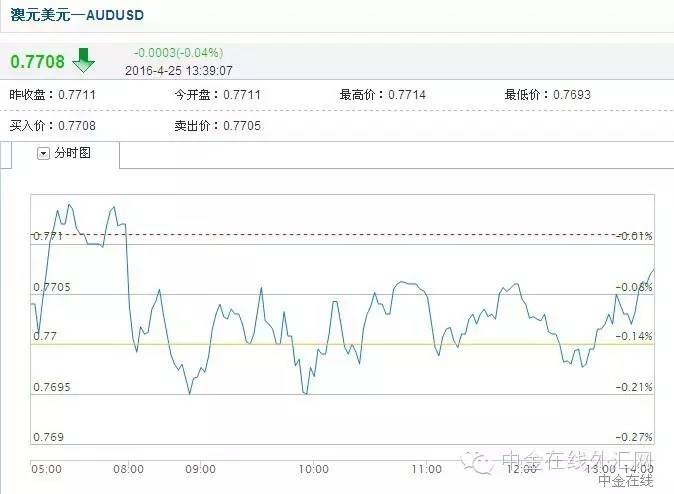This screenshot has width=674, height=494.
Task: Click the current price 0.7708
Action: pyautogui.click(x=37, y=62)
